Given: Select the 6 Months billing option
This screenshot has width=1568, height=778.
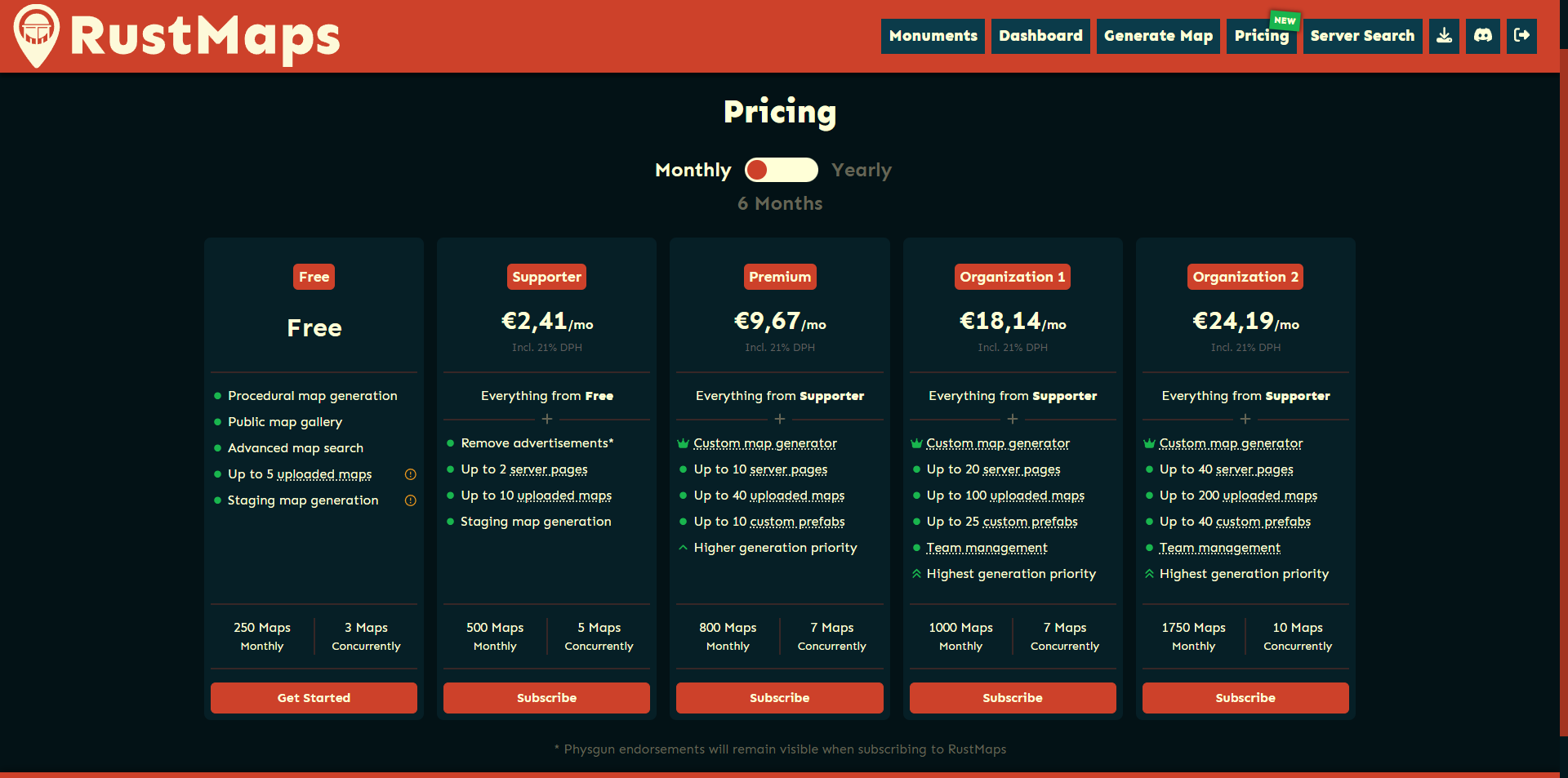Looking at the screenshot, I should (x=780, y=204).
